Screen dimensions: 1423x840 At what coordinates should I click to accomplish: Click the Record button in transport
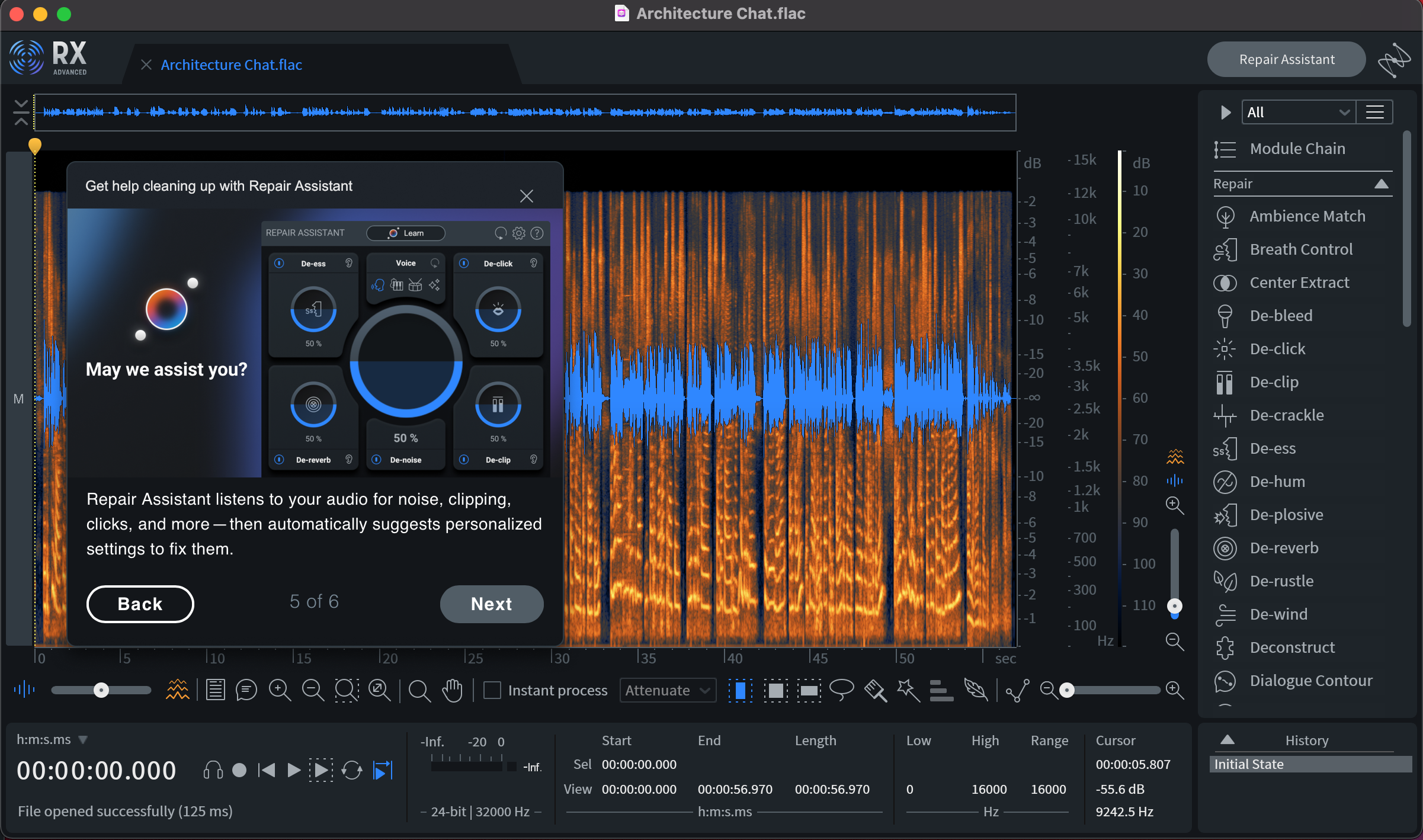(x=239, y=770)
